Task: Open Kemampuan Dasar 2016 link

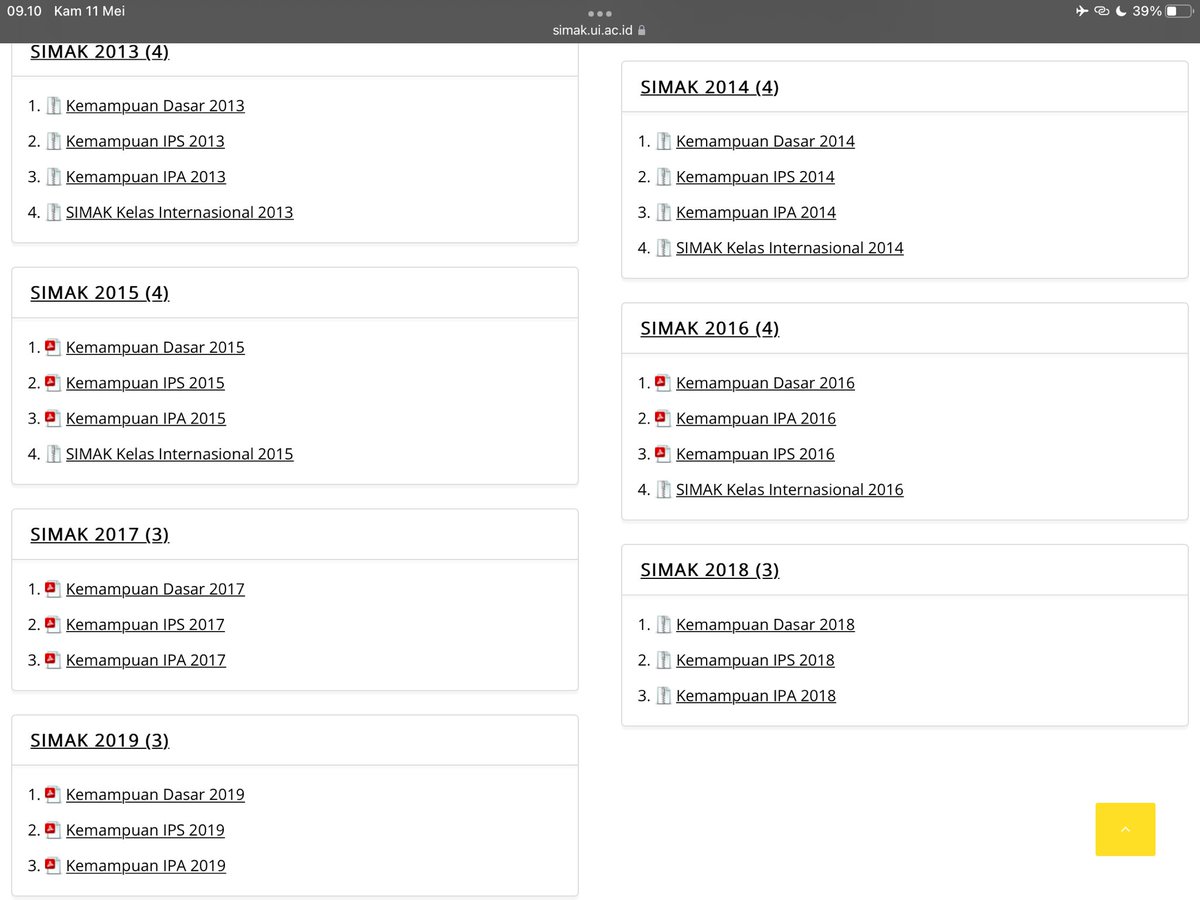Action: point(765,383)
